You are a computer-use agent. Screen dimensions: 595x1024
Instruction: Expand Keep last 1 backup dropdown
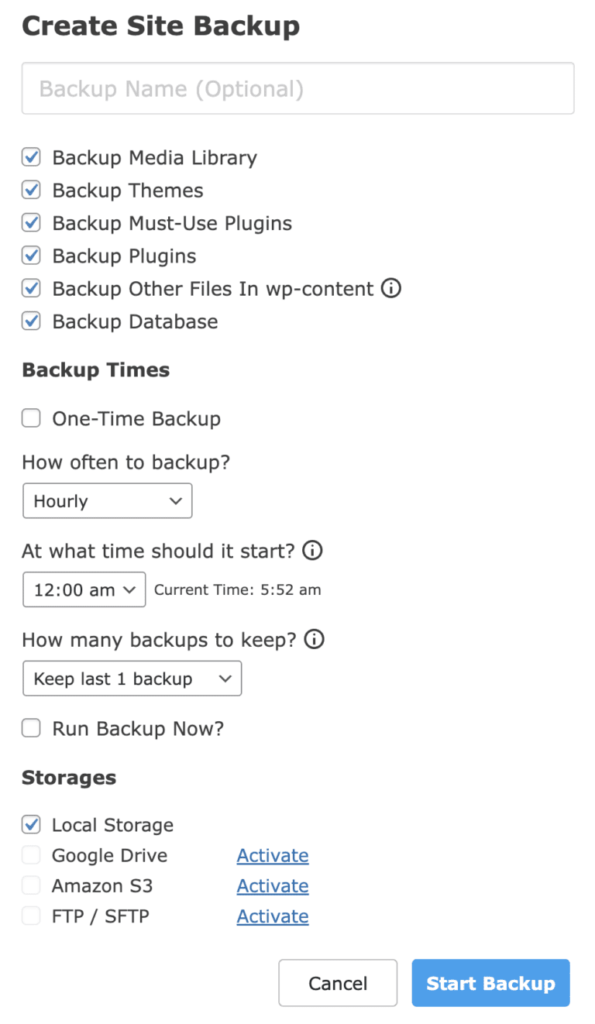click(132, 679)
